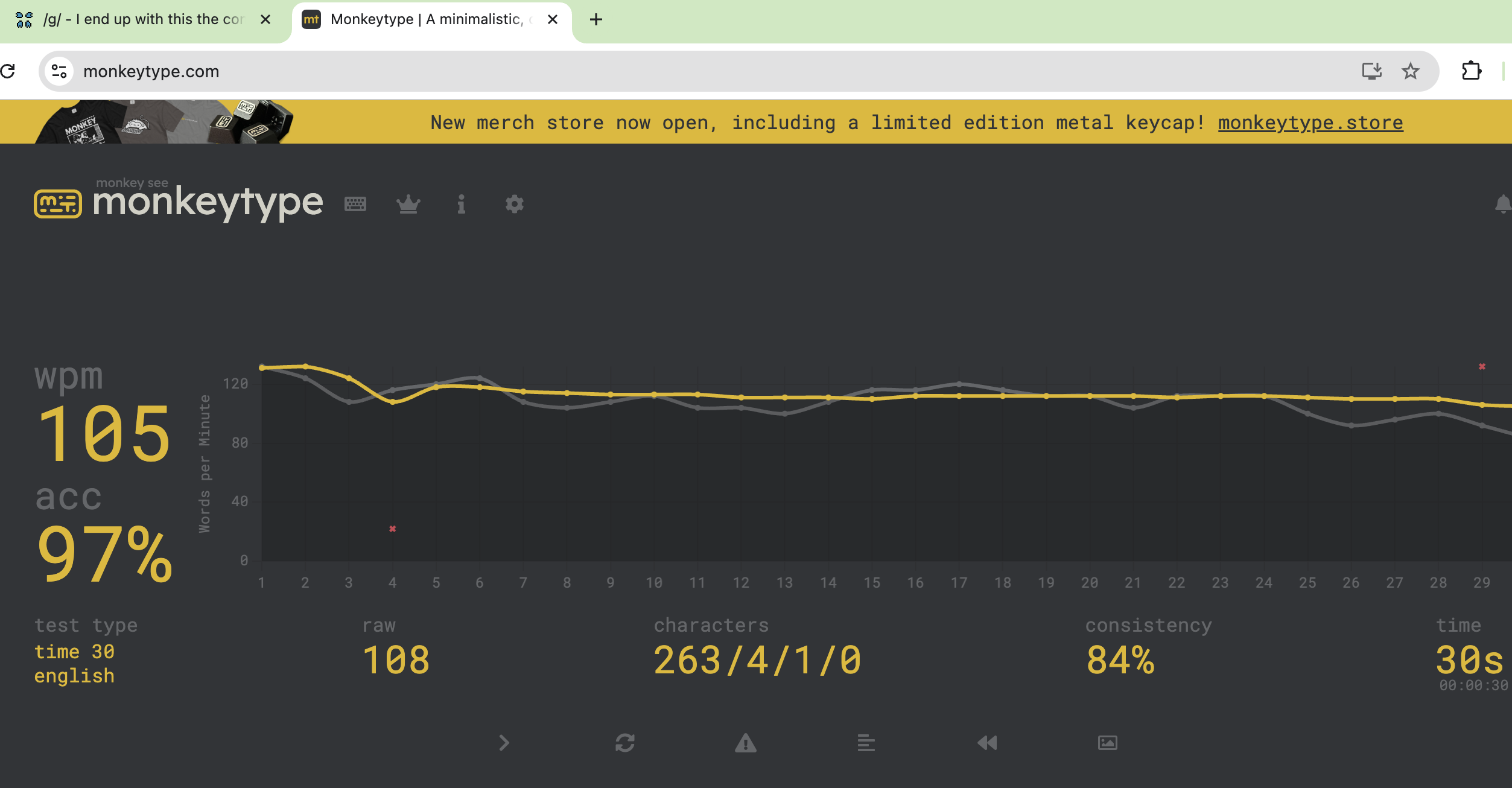Bookmark this page star icon
Screen dimensions: 1512x788
tap(1411, 71)
